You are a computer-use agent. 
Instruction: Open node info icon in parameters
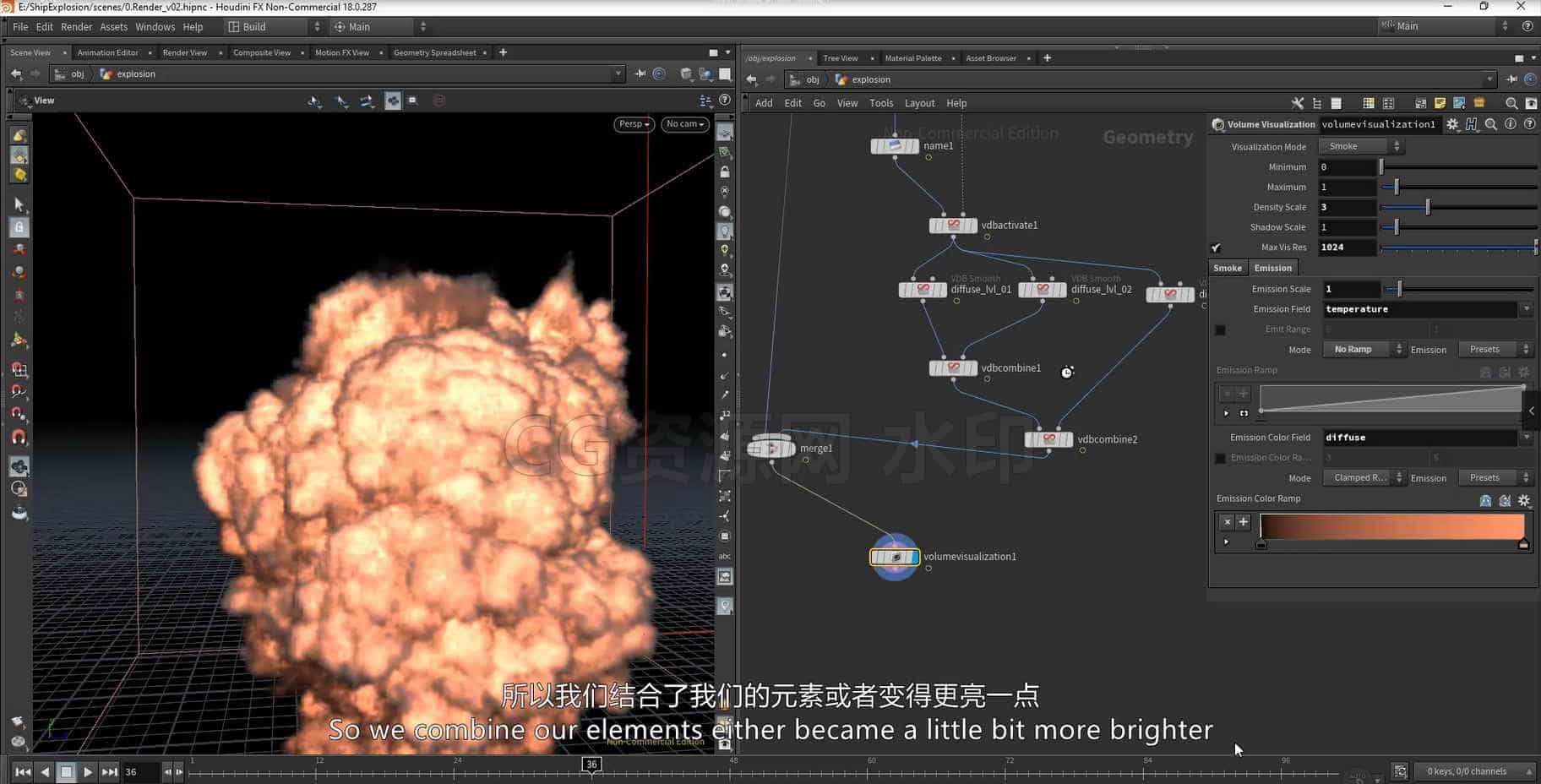(x=1511, y=124)
